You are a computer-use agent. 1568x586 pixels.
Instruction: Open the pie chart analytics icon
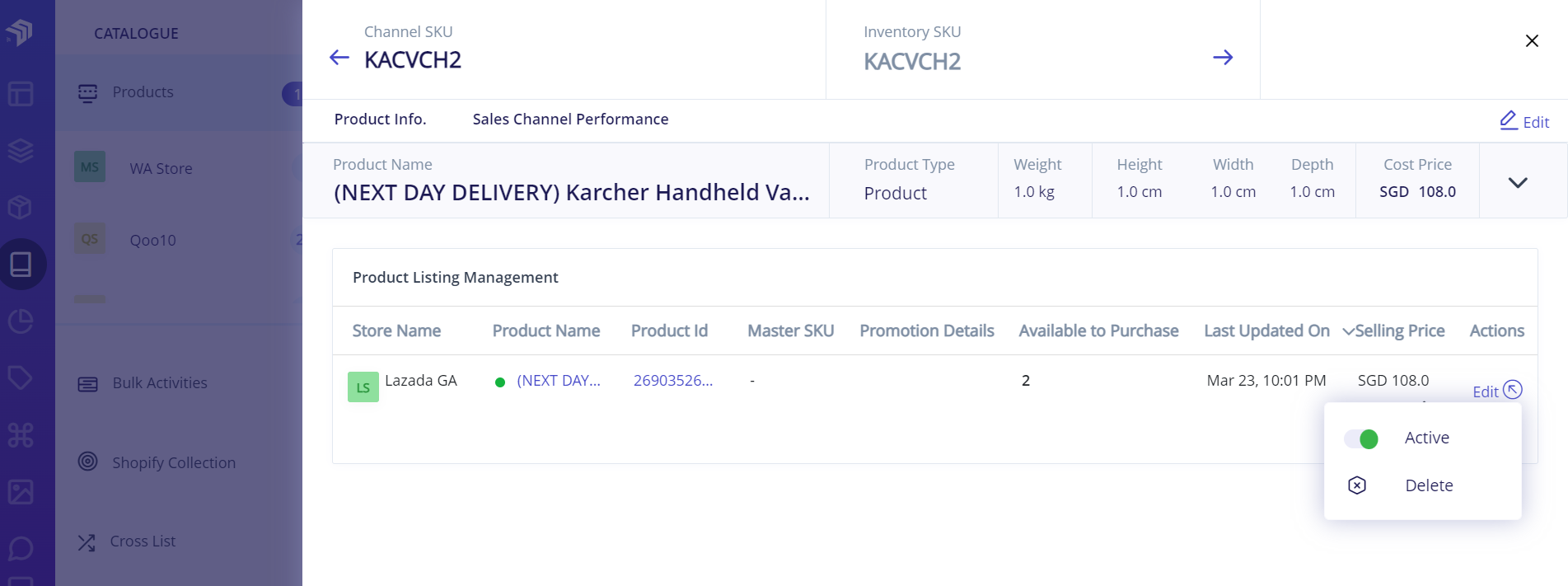click(x=20, y=321)
